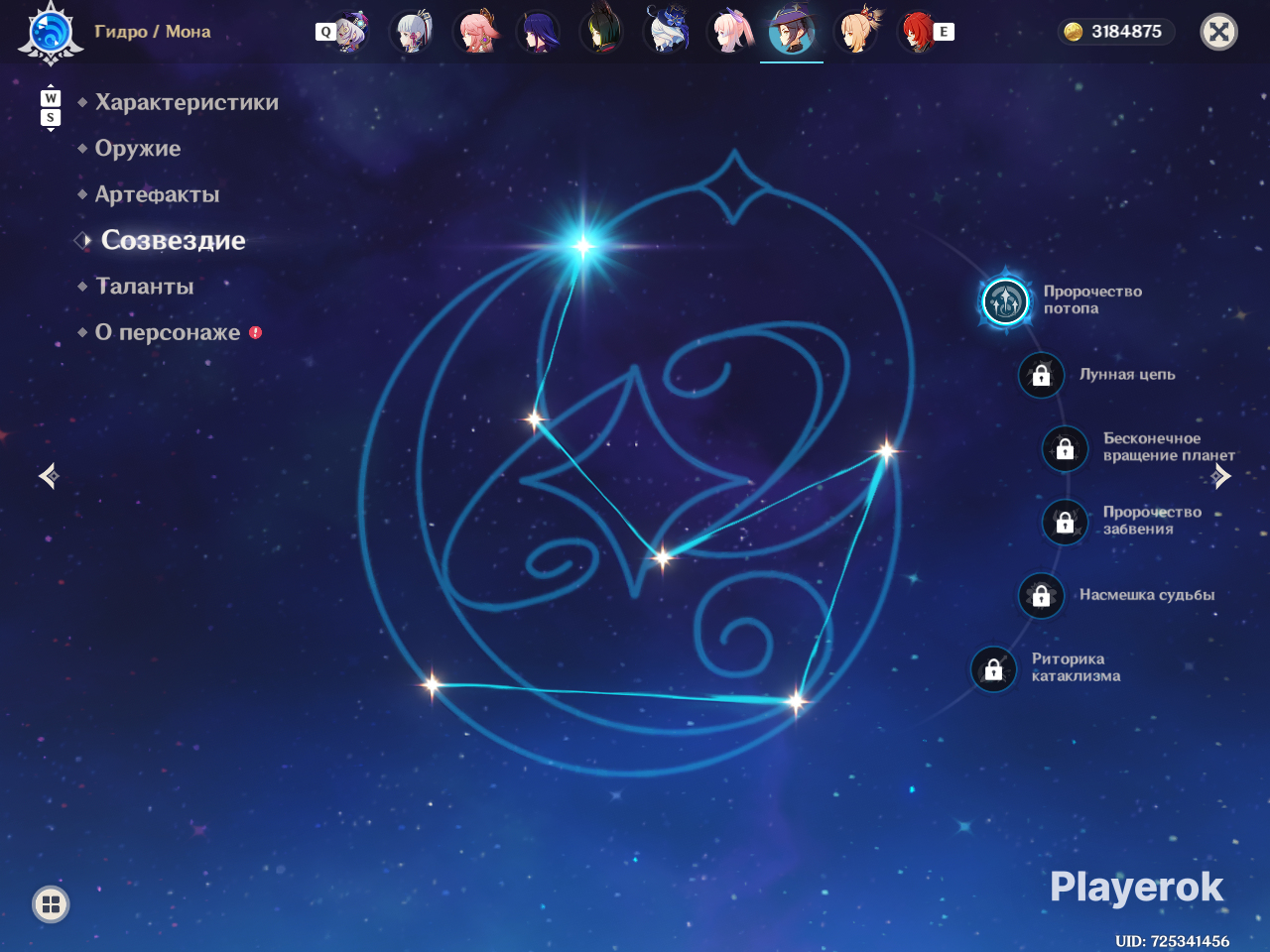Click the UID: 725341456 text
The height and width of the screenshot is (952, 1270).
click(1172, 941)
